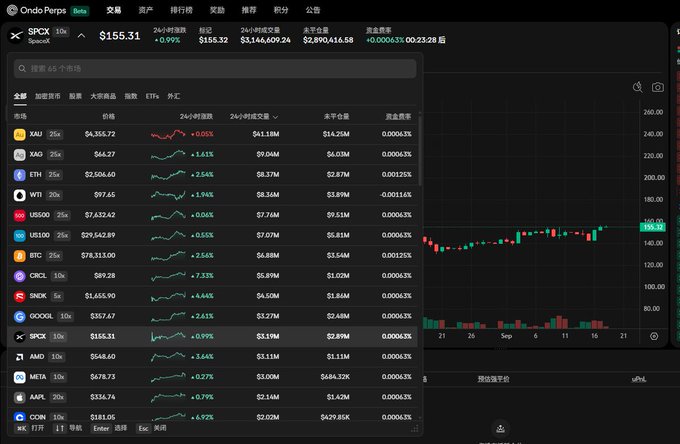Click the XAG silver market icon
Image resolution: width=680 pixels, height=444 pixels.
20,155
